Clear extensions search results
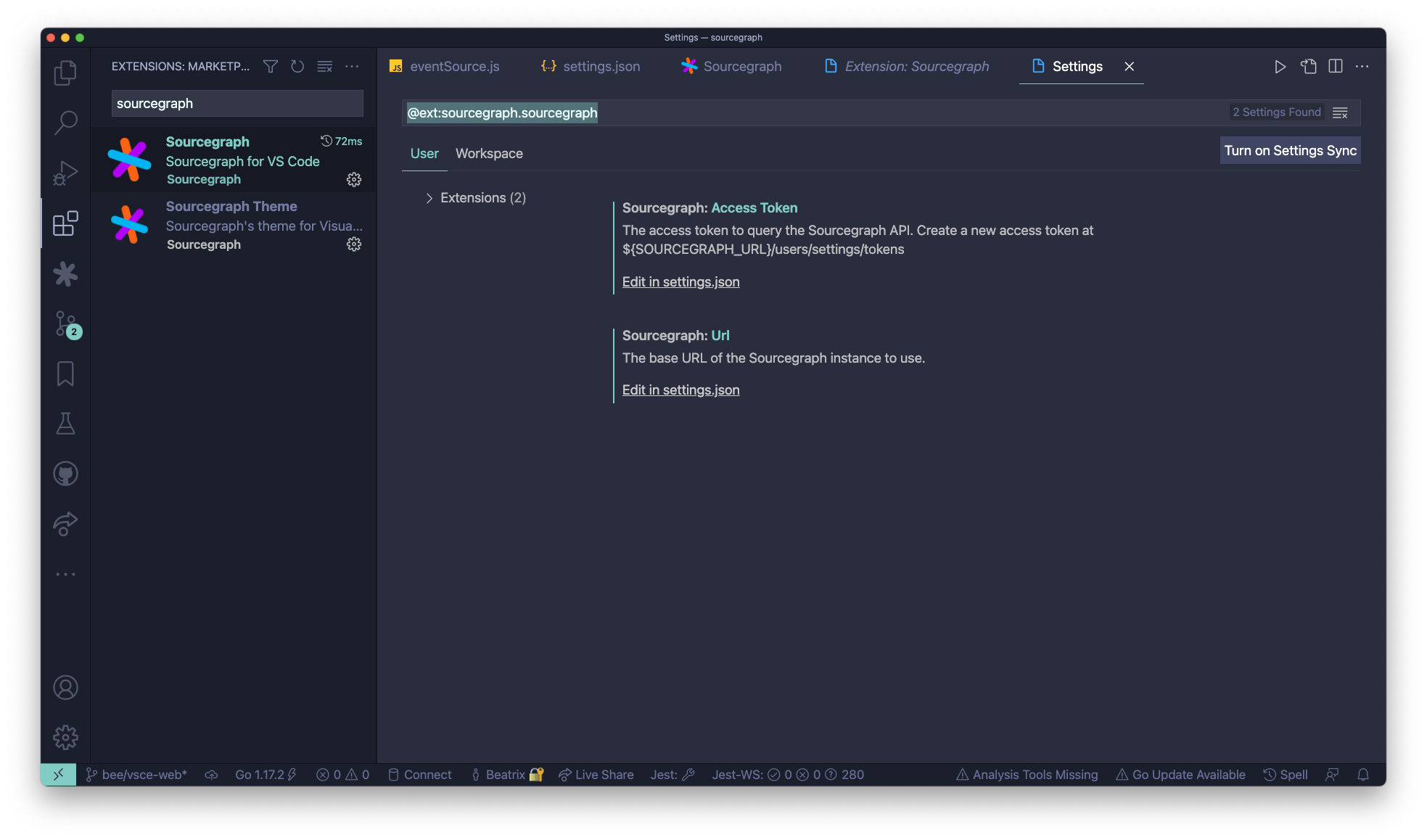This screenshot has width=1427, height=840. pyautogui.click(x=325, y=67)
